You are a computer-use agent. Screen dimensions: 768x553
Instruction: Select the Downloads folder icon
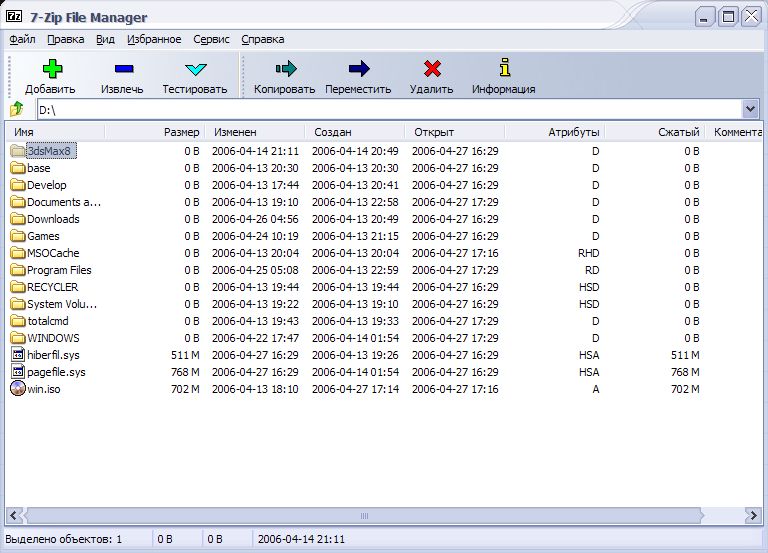pyautogui.click(x=18, y=218)
